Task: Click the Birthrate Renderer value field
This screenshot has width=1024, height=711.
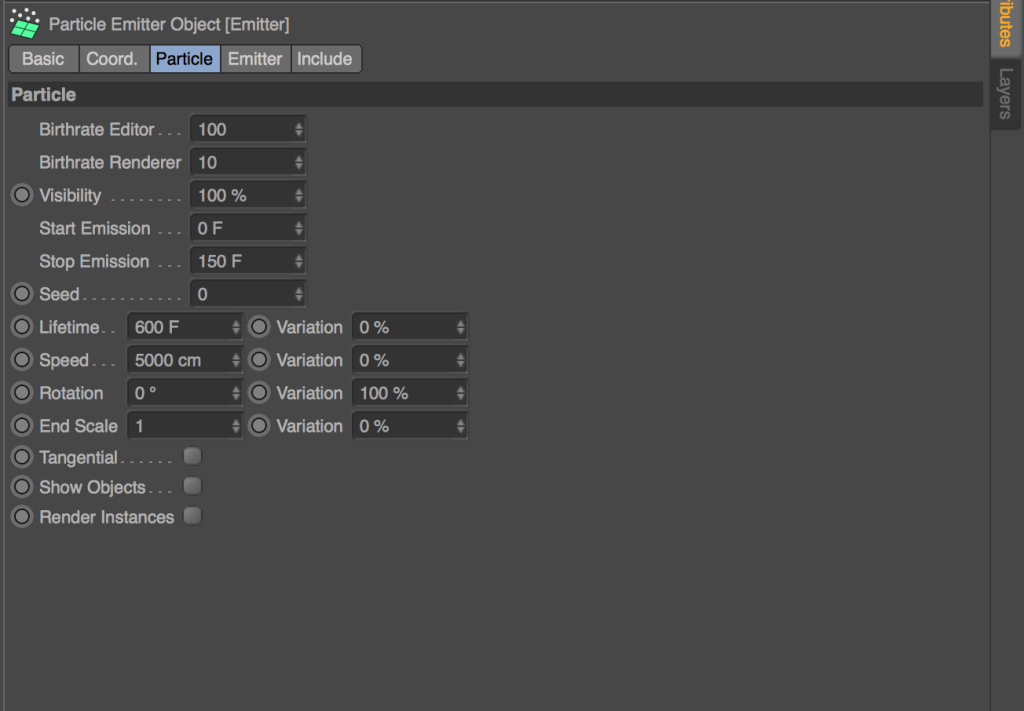Action: pos(248,162)
